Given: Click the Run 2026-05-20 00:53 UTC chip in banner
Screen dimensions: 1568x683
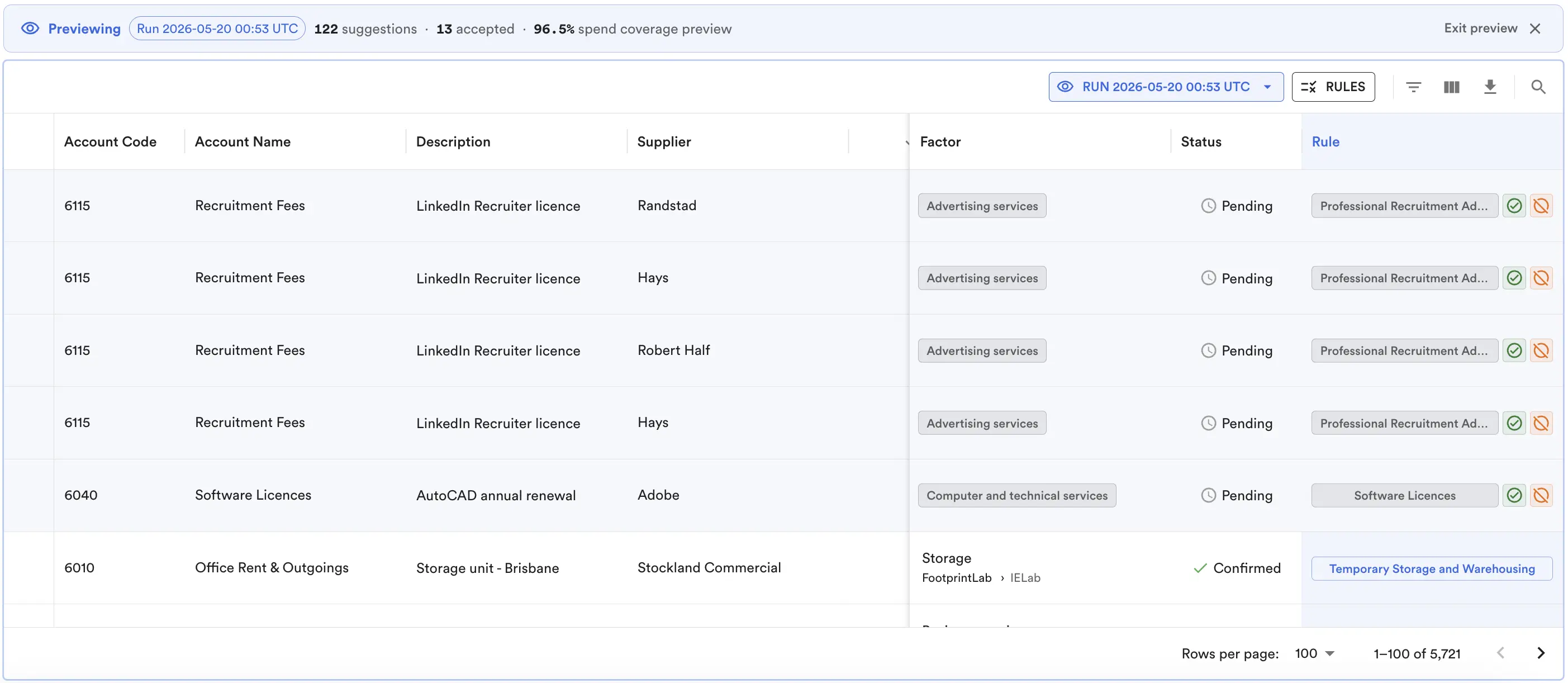Looking at the screenshot, I should [217, 29].
